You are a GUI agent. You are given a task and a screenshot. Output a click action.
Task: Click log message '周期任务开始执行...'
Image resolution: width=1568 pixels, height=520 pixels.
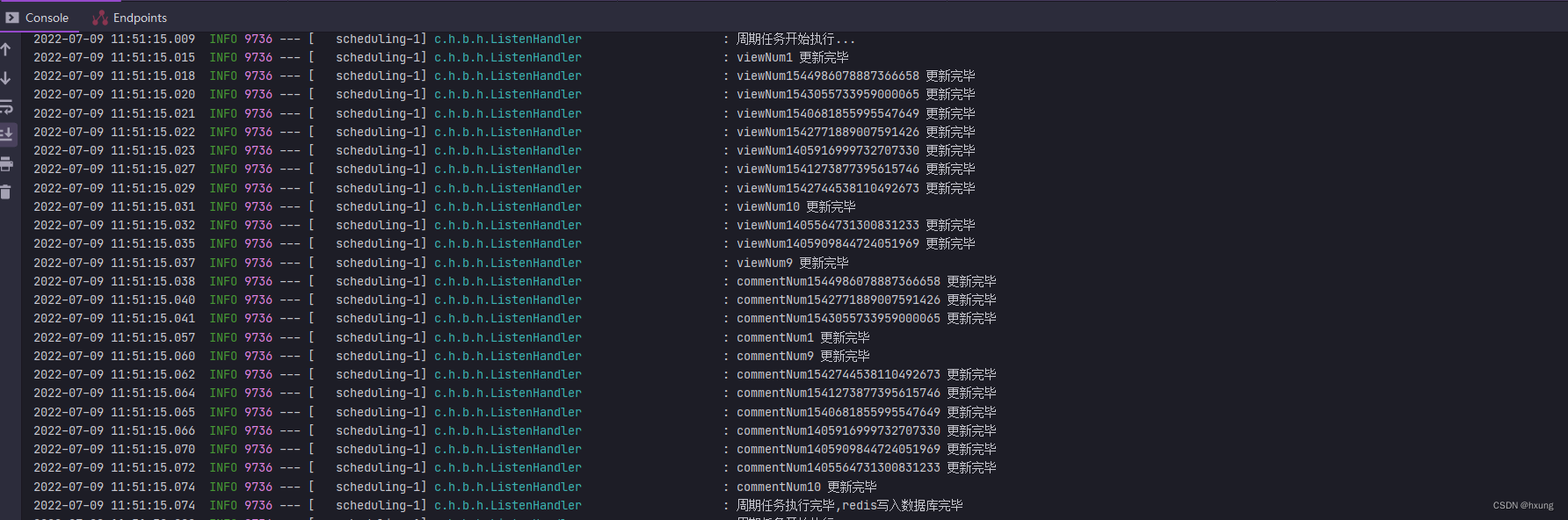795,39
